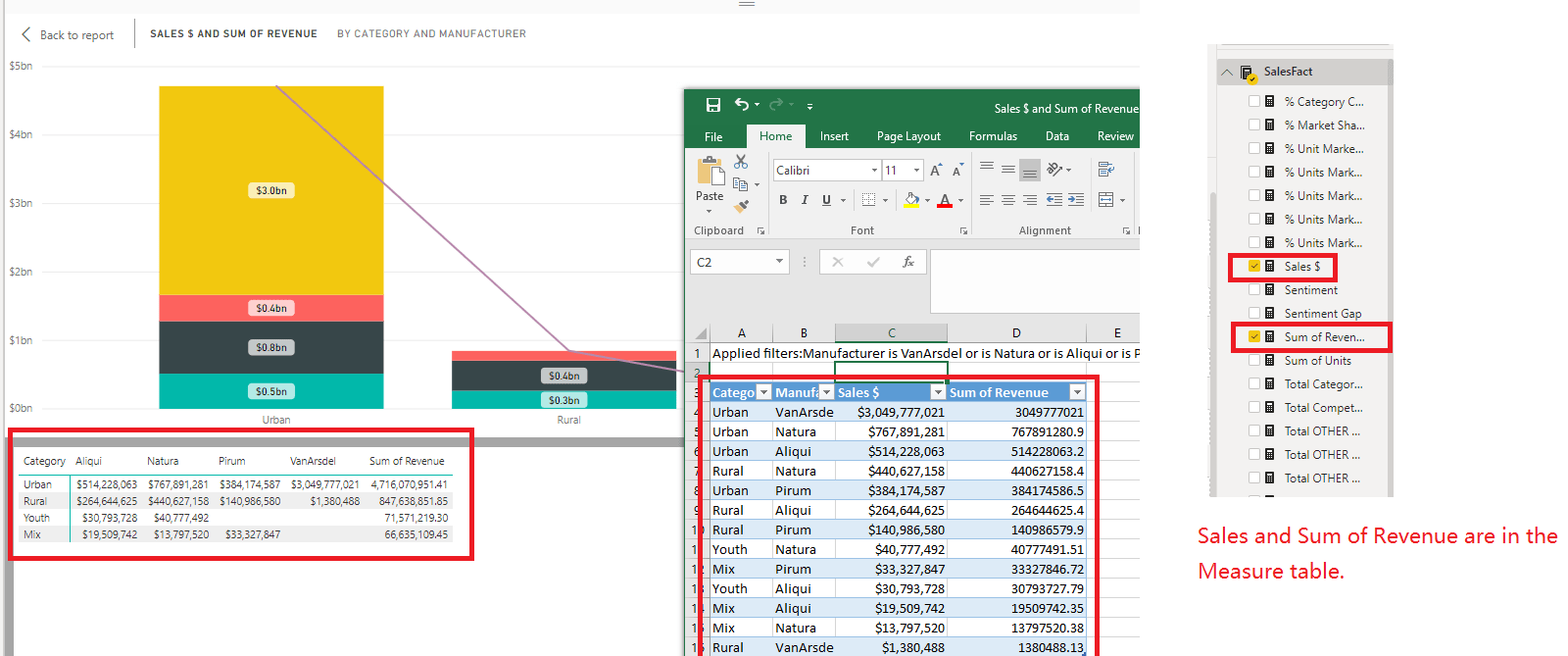Decrease the font size

point(958,171)
